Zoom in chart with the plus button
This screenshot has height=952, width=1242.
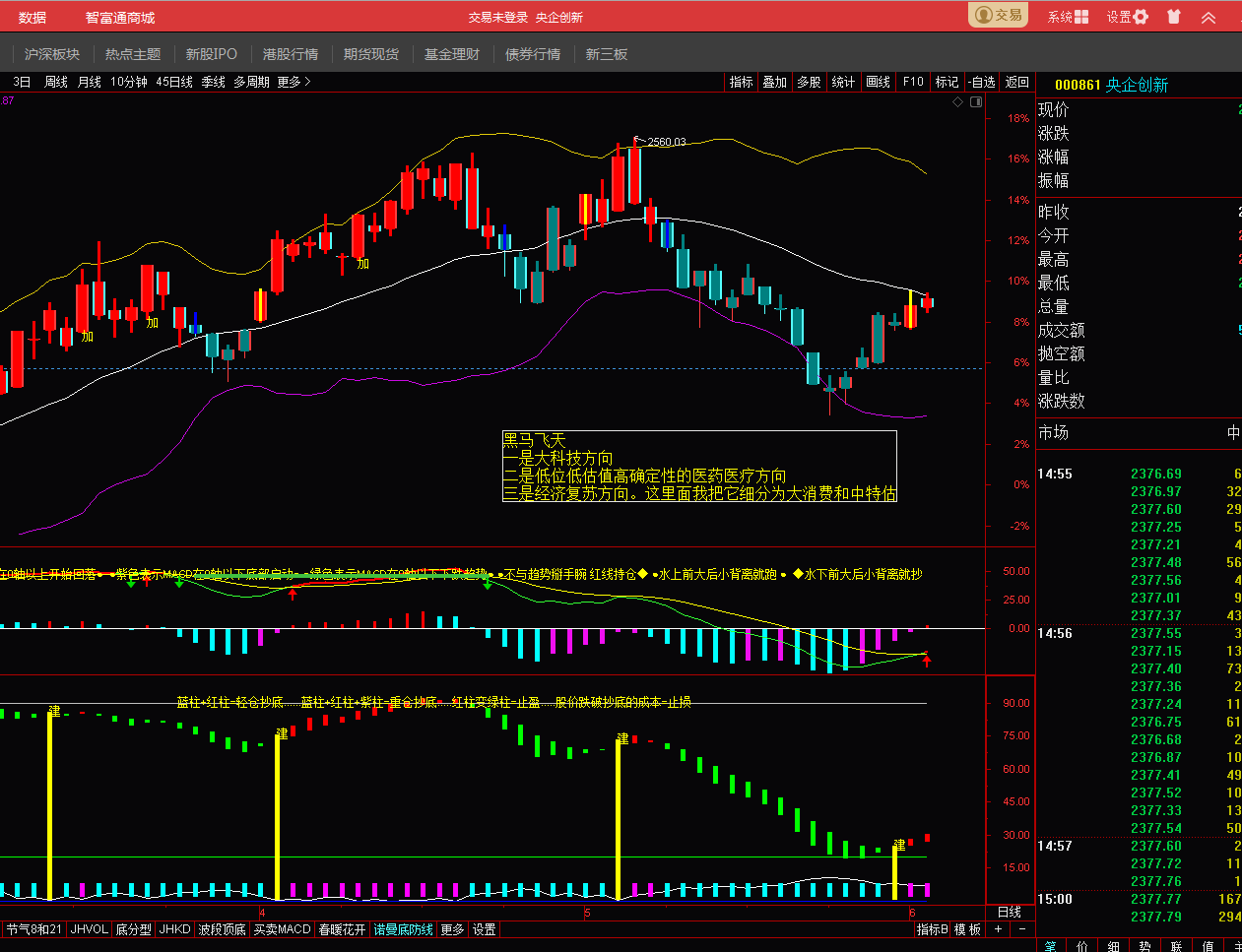pyautogui.click(x=998, y=928)
